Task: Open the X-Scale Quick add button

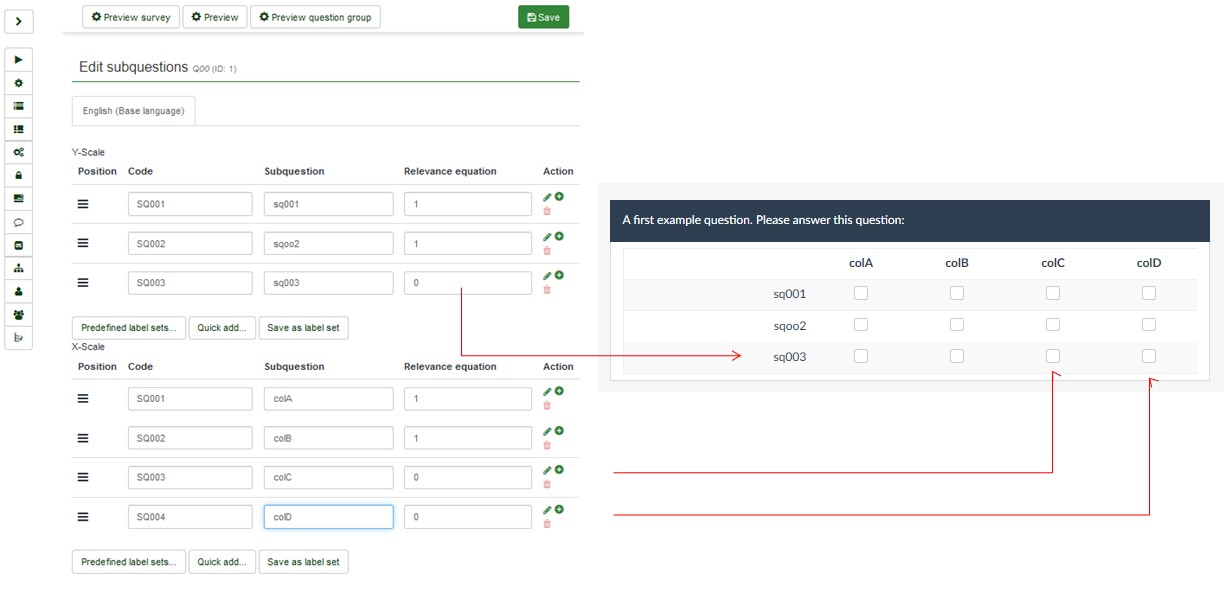Action: tap(222, 562)
